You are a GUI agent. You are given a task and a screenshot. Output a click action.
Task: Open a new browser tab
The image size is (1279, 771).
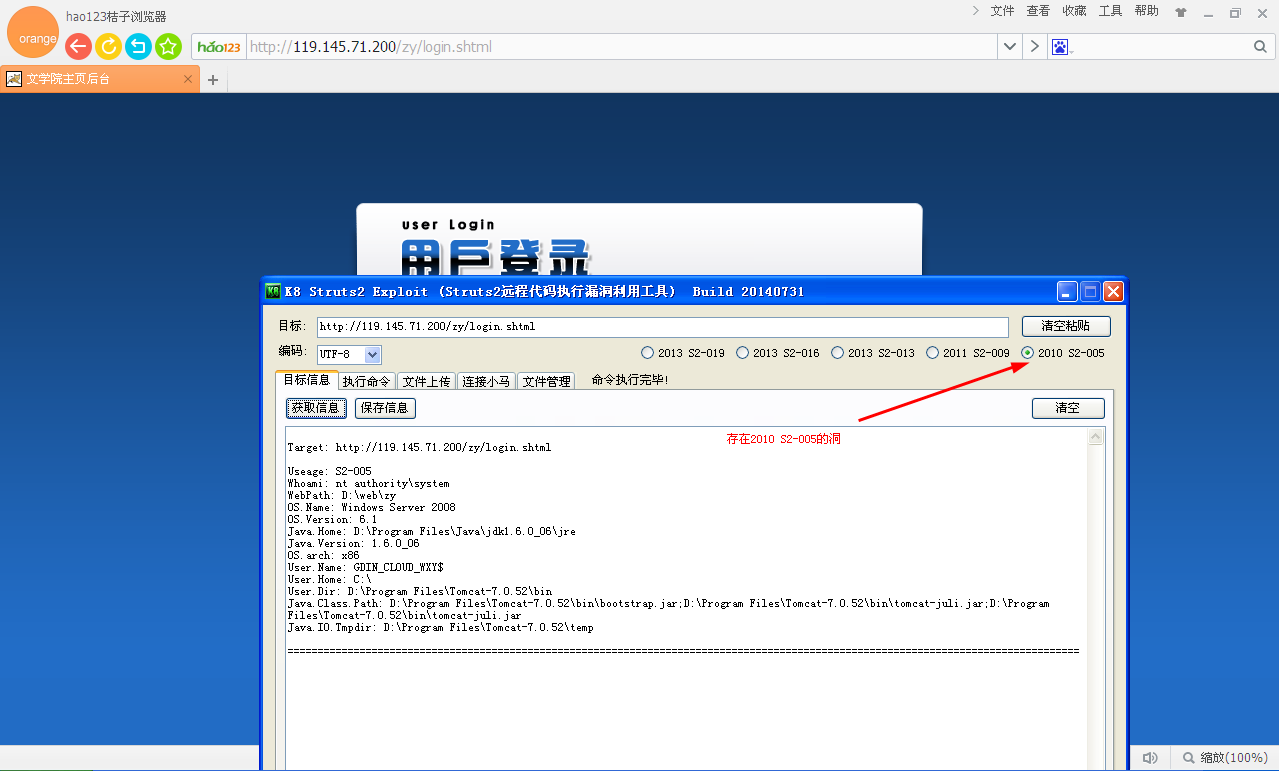[x=212, y=80]
